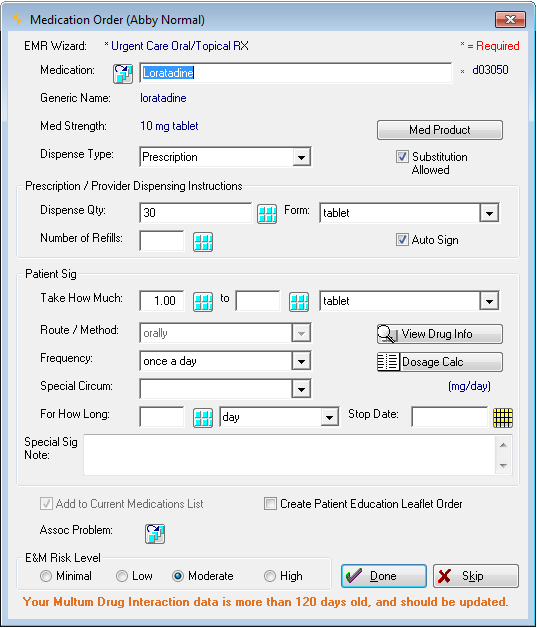Open keypad icon after Take How Much 1.00
The height and width of the screenshot is (628, 537).
click(x=203, y=302)
